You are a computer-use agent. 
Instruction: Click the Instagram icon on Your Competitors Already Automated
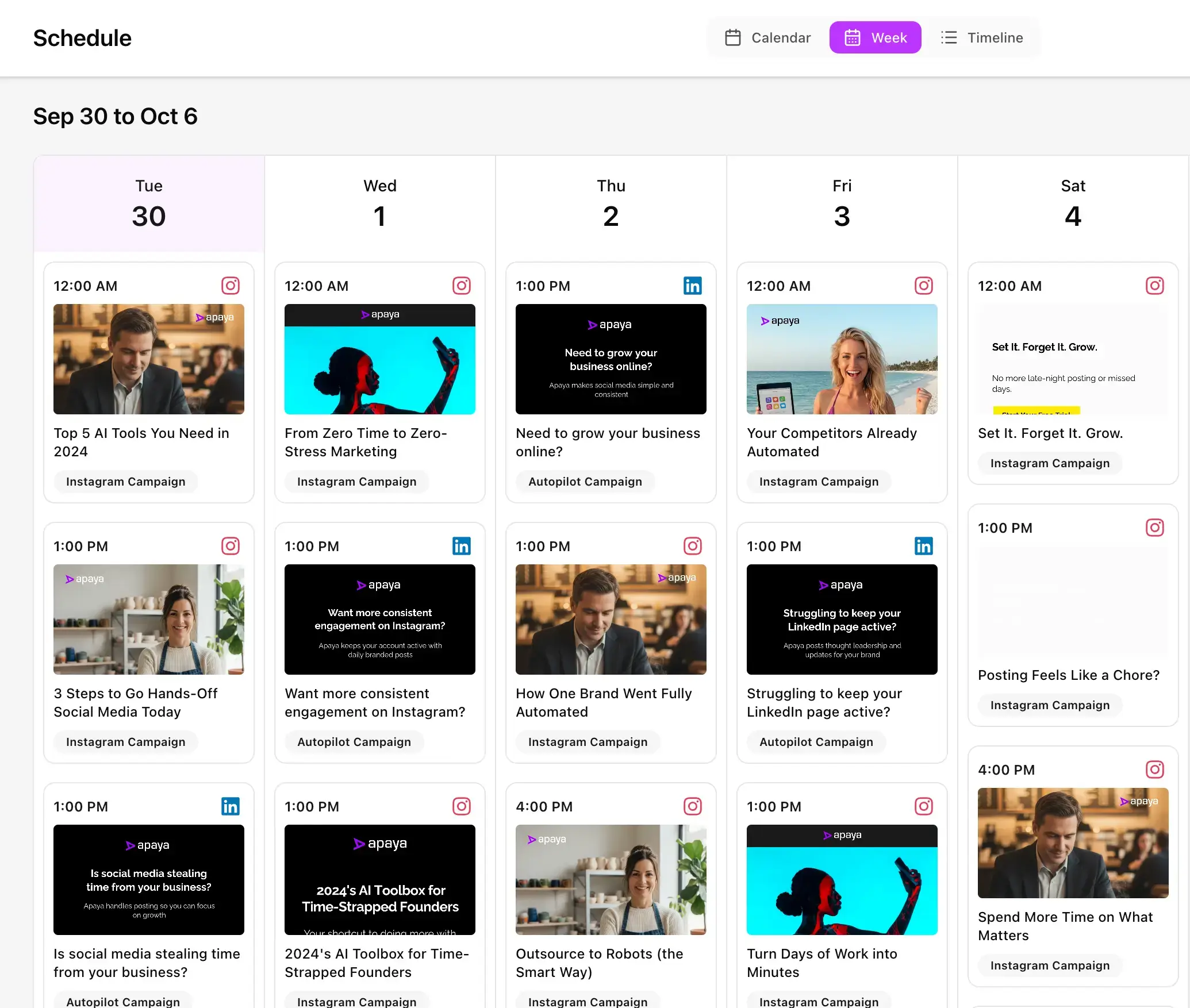click(923, 286)
